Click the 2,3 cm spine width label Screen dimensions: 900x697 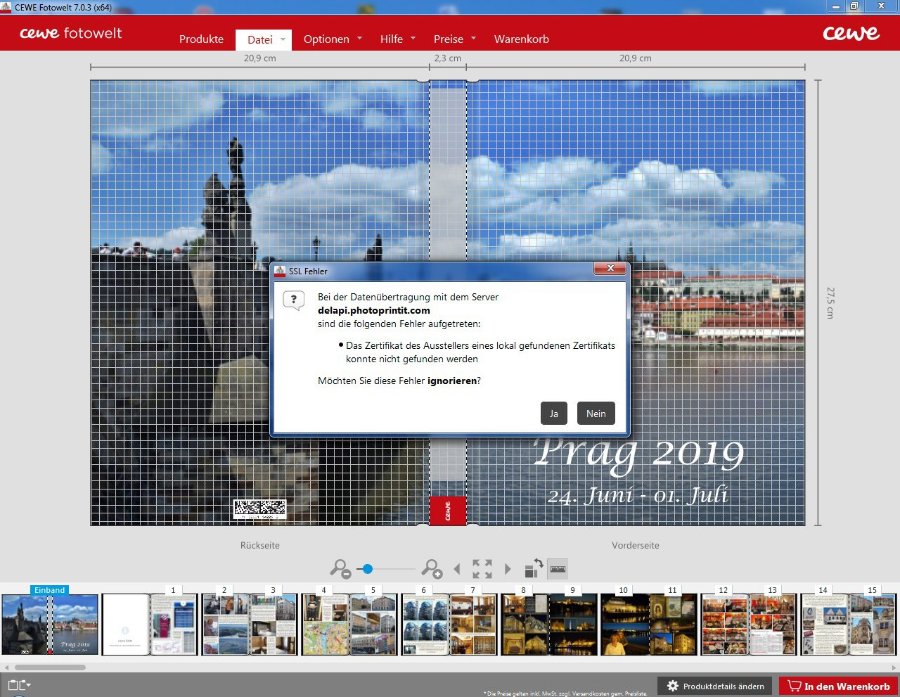pyautogui.click(x=448, y=58)
